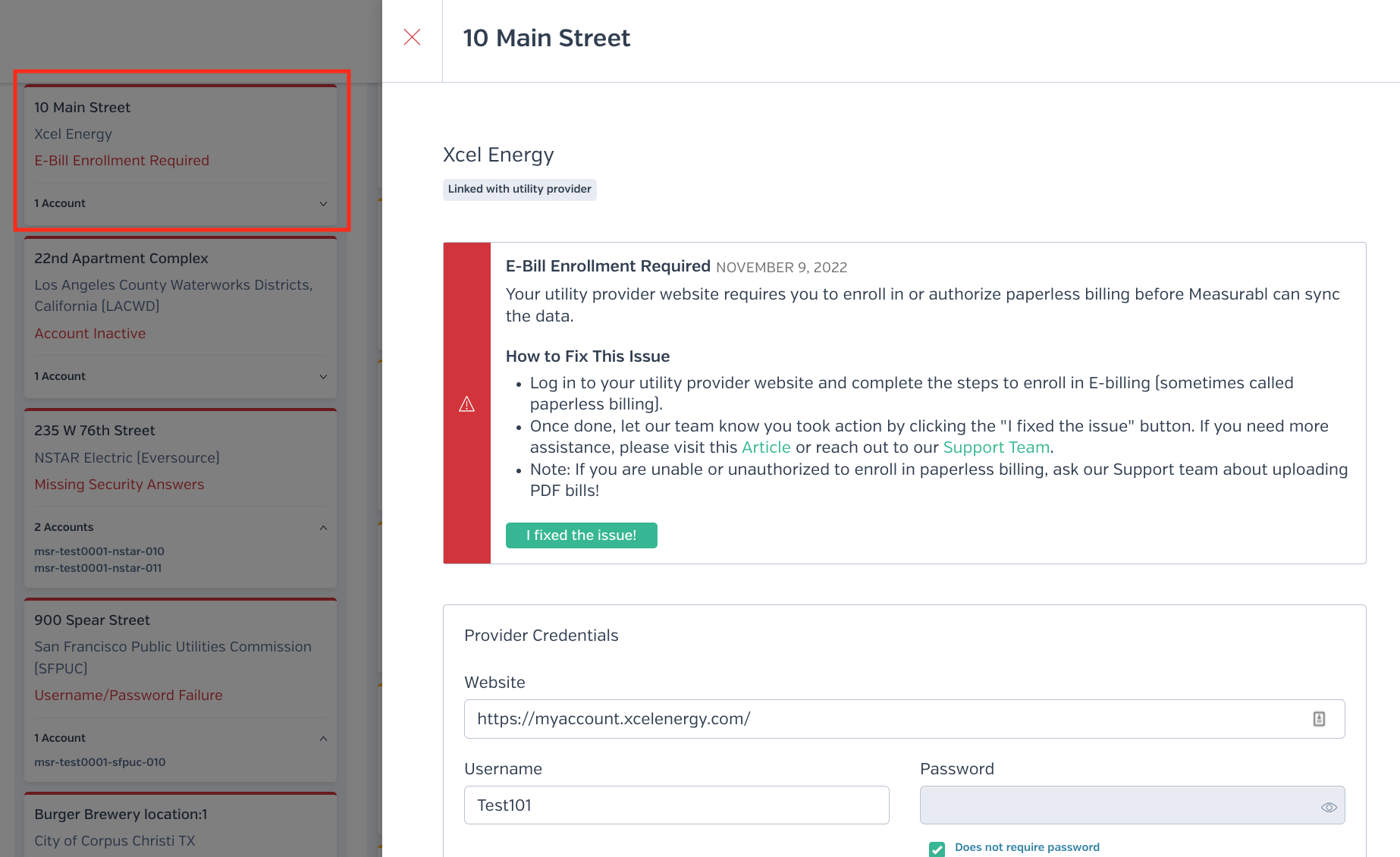Image resolution: width=1400 pixels, height=857 pixels.
Task: Click the 'Account Inactive' status text
Action: (x=89, y=334)
